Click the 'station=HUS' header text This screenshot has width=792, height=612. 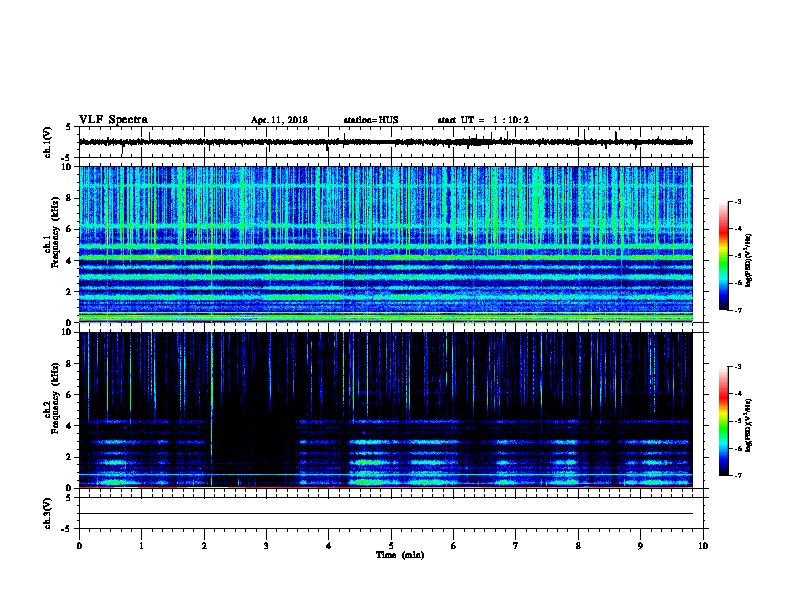371,120
